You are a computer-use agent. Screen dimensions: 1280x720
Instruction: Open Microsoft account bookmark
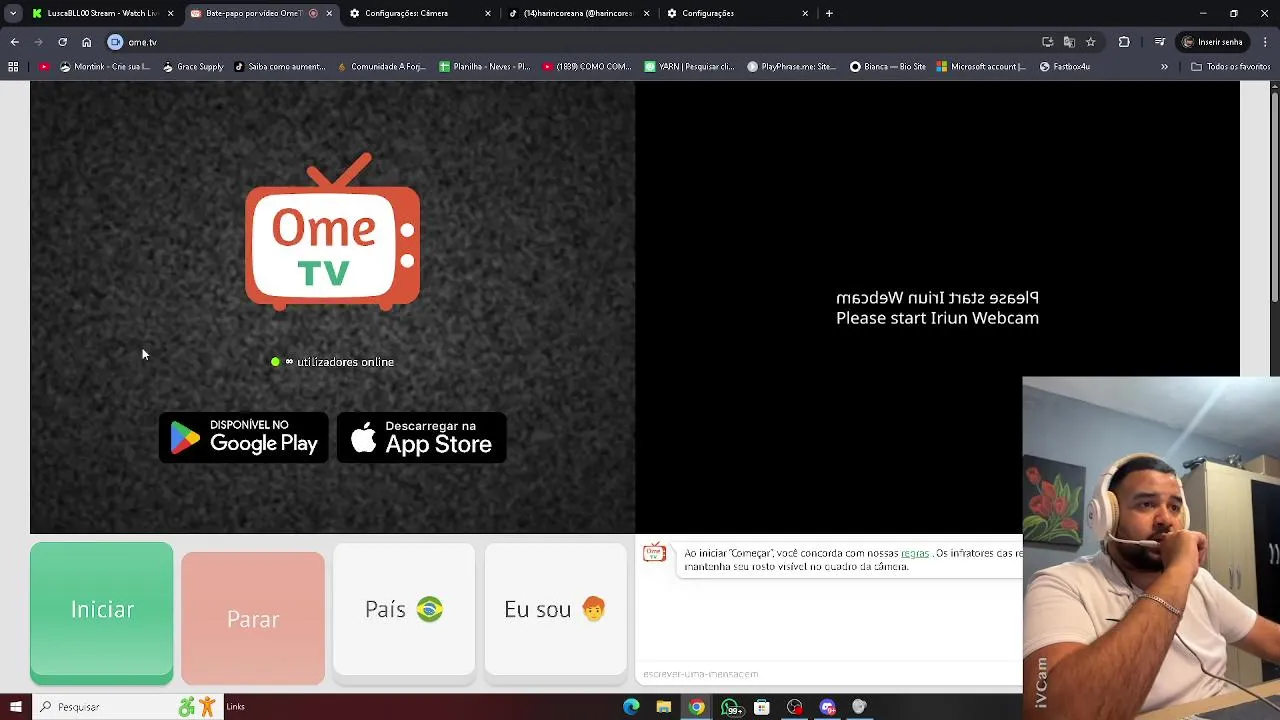[982, 67]
